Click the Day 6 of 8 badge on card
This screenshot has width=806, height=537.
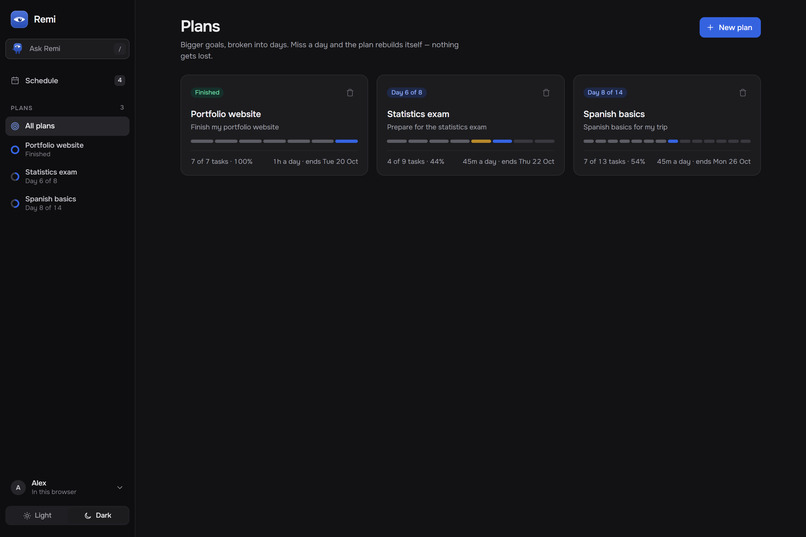[x=407, y=92]
